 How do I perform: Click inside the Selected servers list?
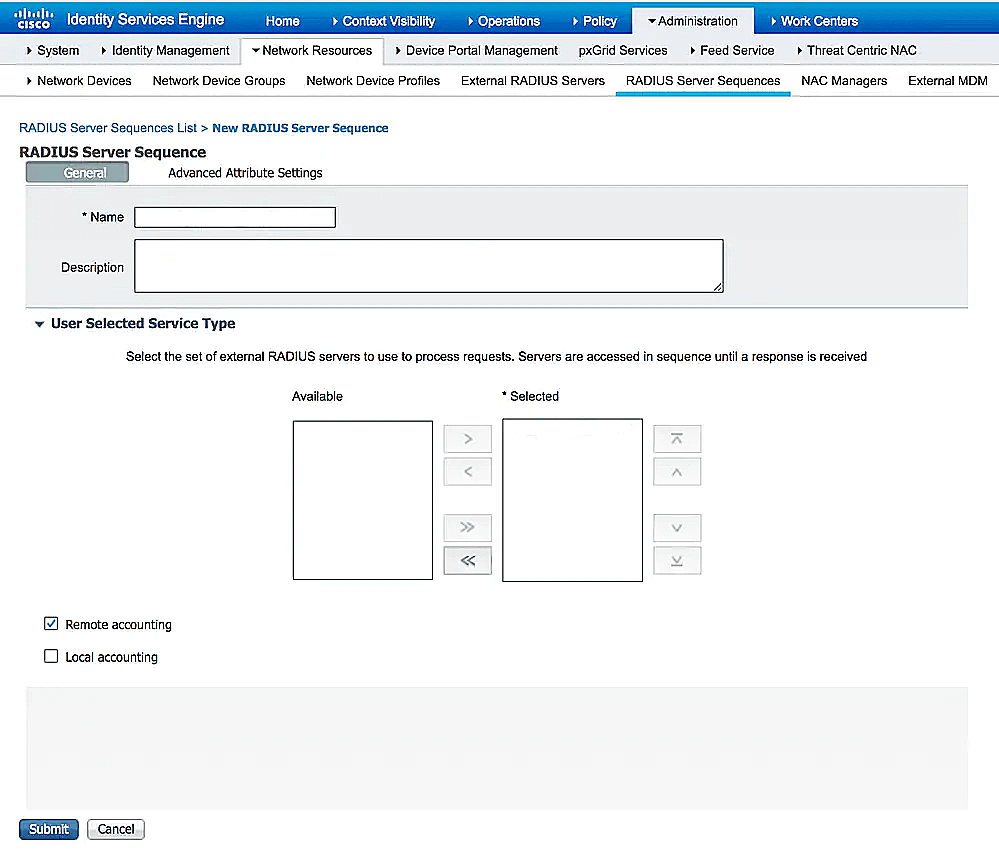[572, 500]
